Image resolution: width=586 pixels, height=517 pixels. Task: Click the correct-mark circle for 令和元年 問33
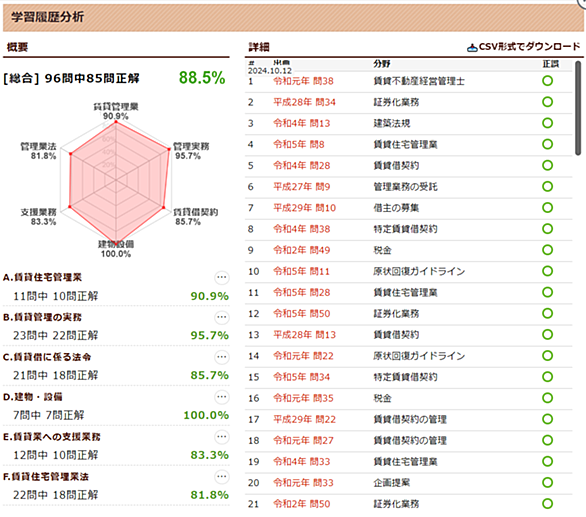click(x=548, y=482)
